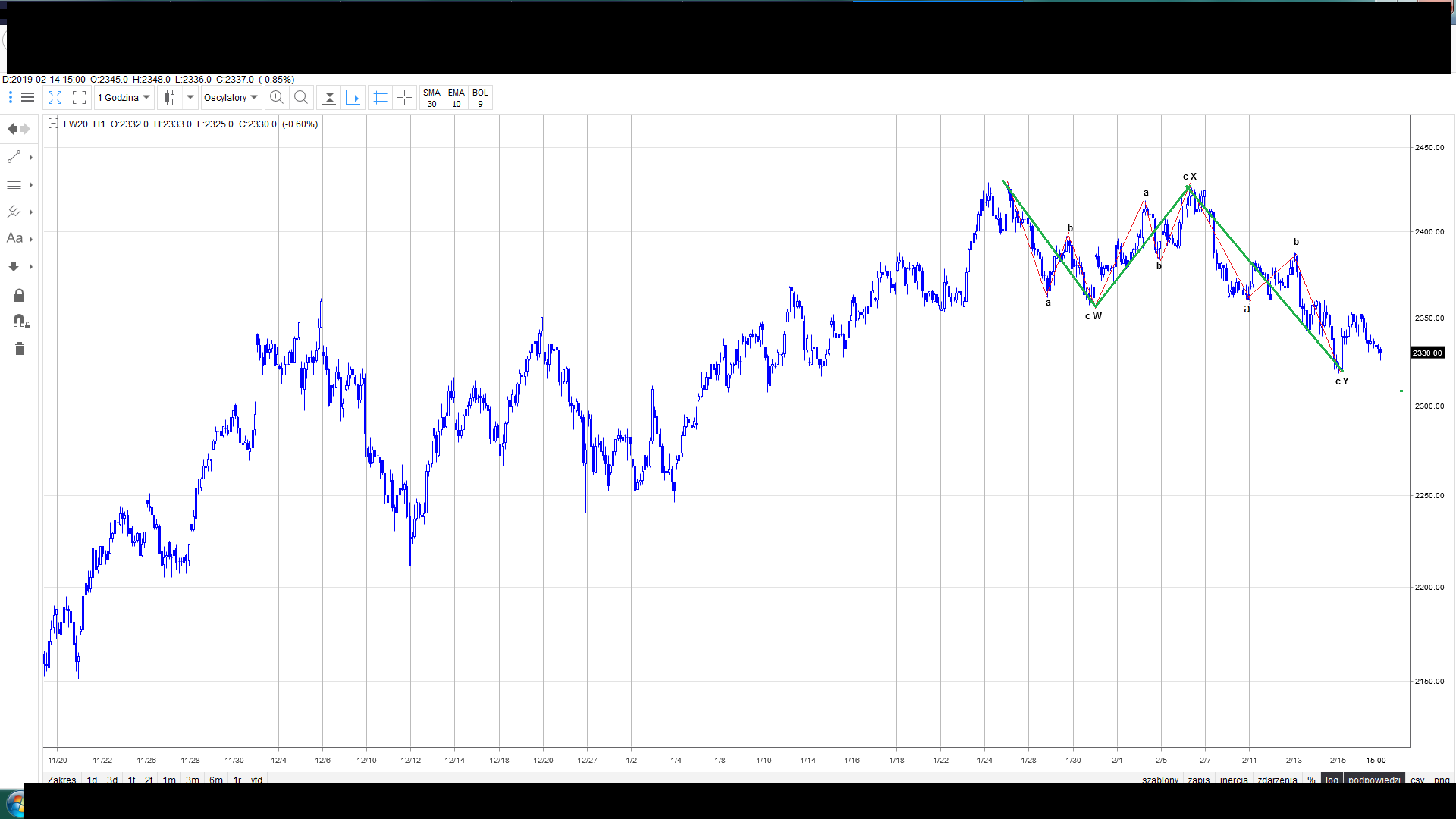Open the 1 Godzina interval dropdown
Screen dimensions: 1456x819
coord(124,97)
